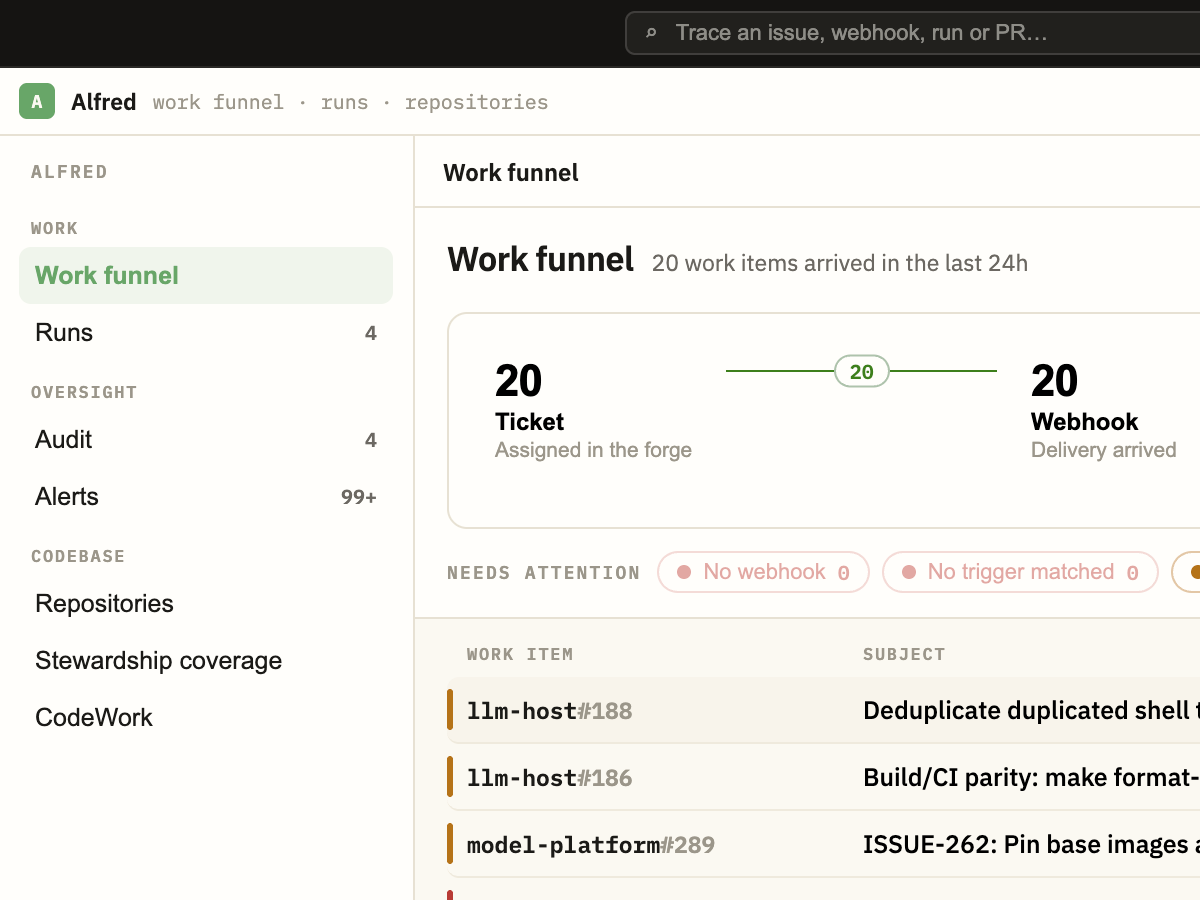Viewport: 1200px width, 900px height.
Task: Open Stewardship coverage in the sidebar
Action: pos(206,660)
